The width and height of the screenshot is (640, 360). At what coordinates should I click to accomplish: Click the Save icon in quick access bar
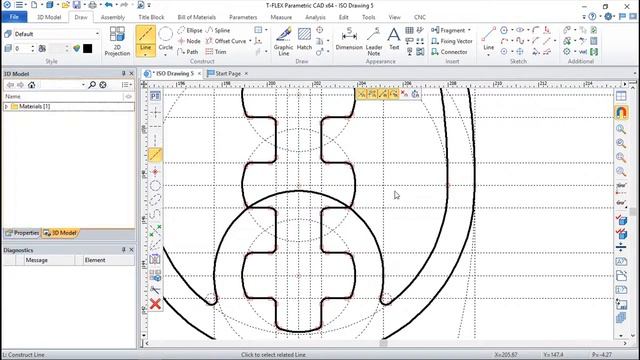pos(77,5)
